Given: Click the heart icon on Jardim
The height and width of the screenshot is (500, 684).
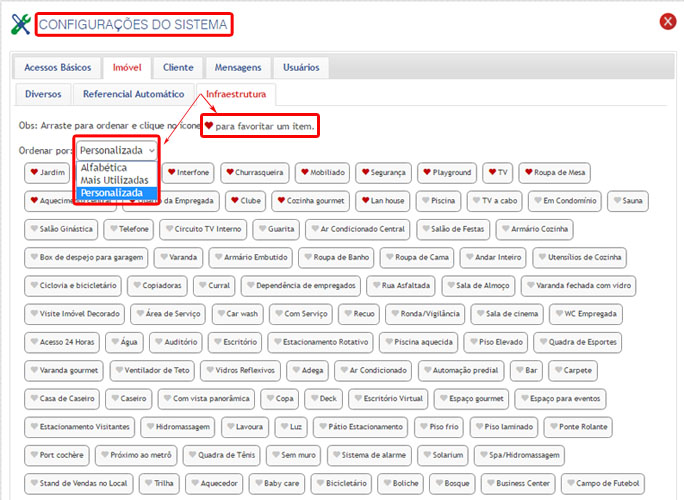Looking at the screenshot, I should tap(33, 172).
